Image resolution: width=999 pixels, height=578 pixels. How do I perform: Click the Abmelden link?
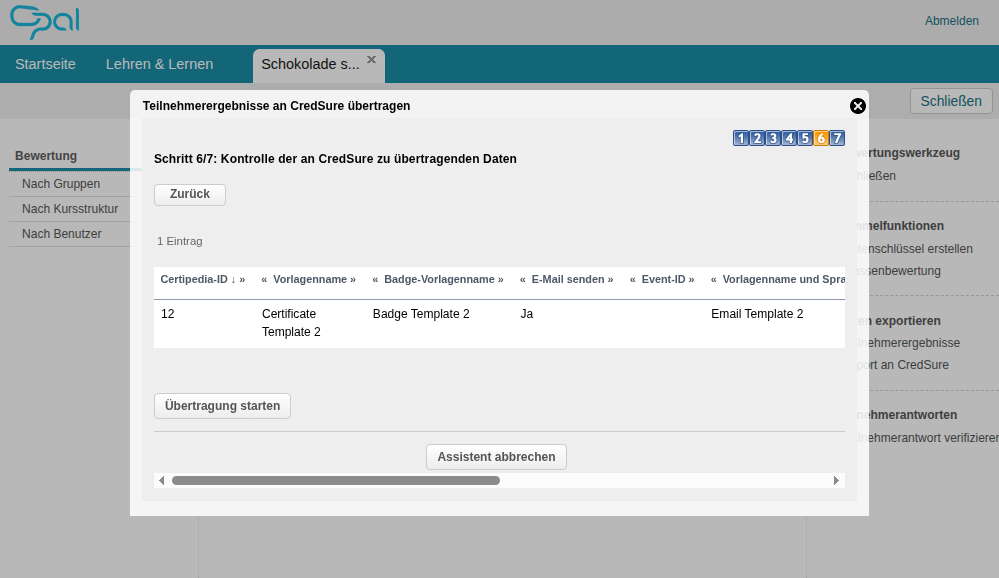pyautogui.click(x=951, y=21)
